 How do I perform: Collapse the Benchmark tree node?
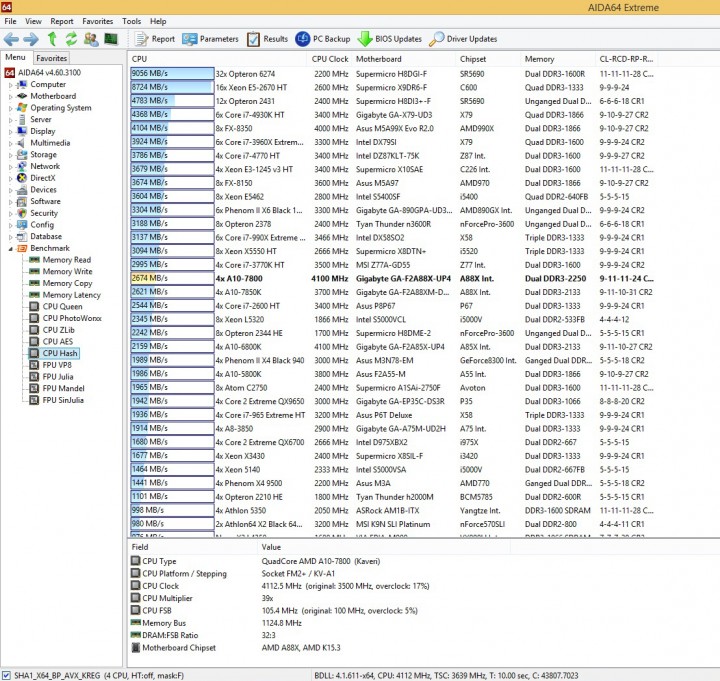[x=10, y=248]
